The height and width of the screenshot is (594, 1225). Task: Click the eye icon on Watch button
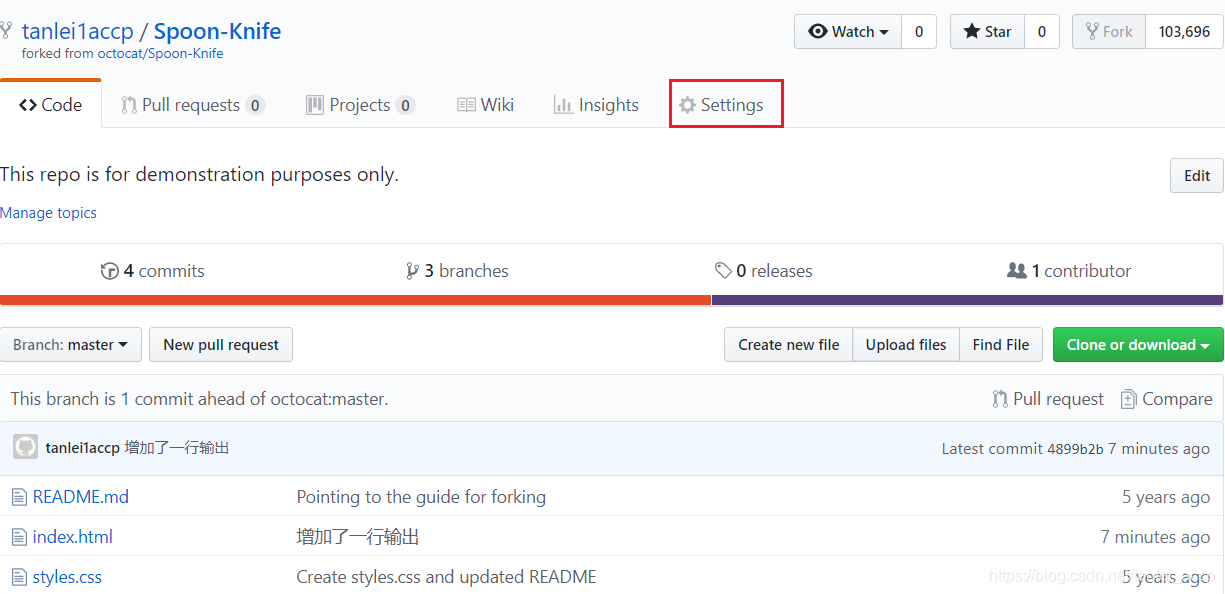(x=818, y=32)
